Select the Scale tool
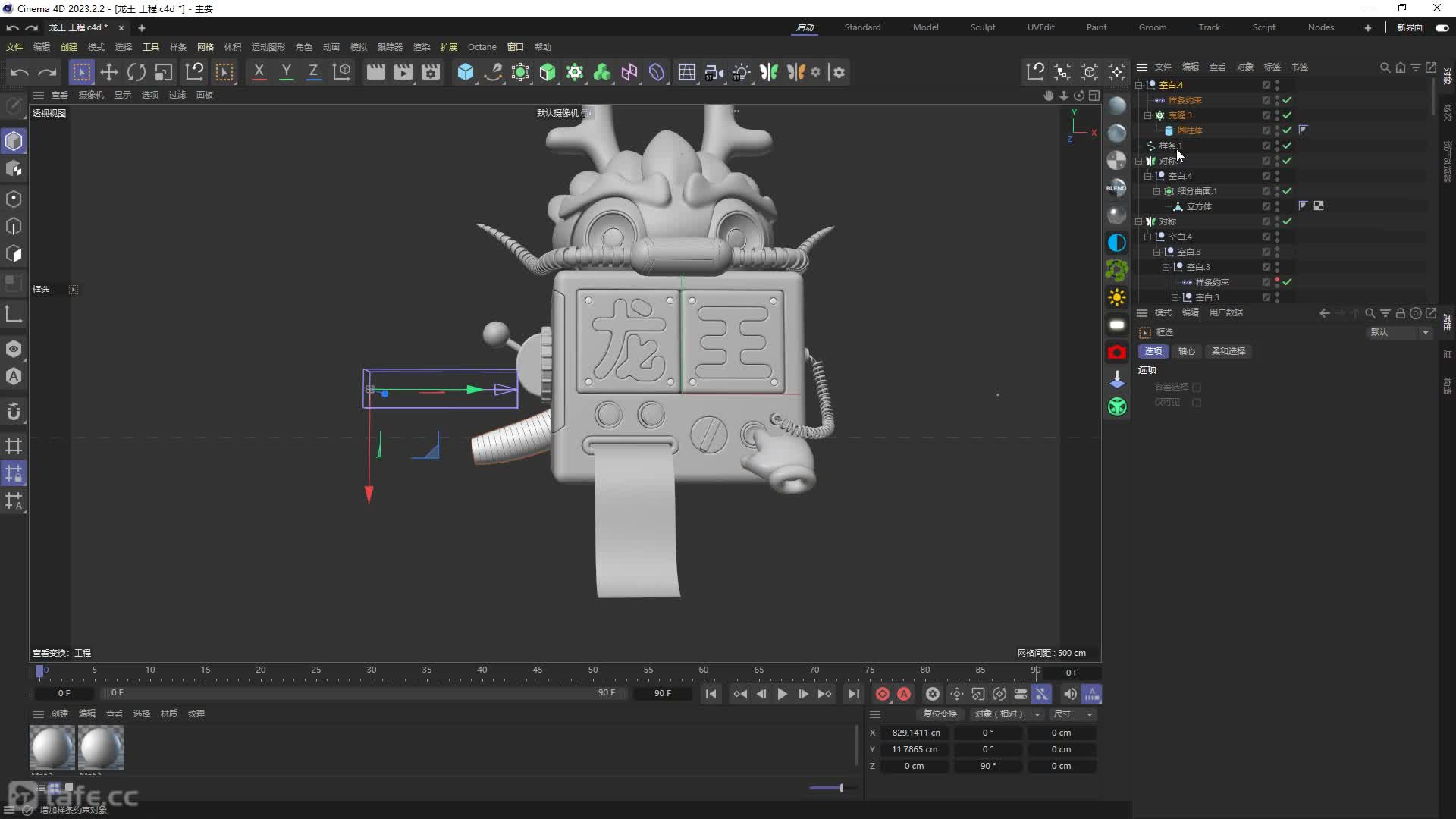 tap(164, 72)
